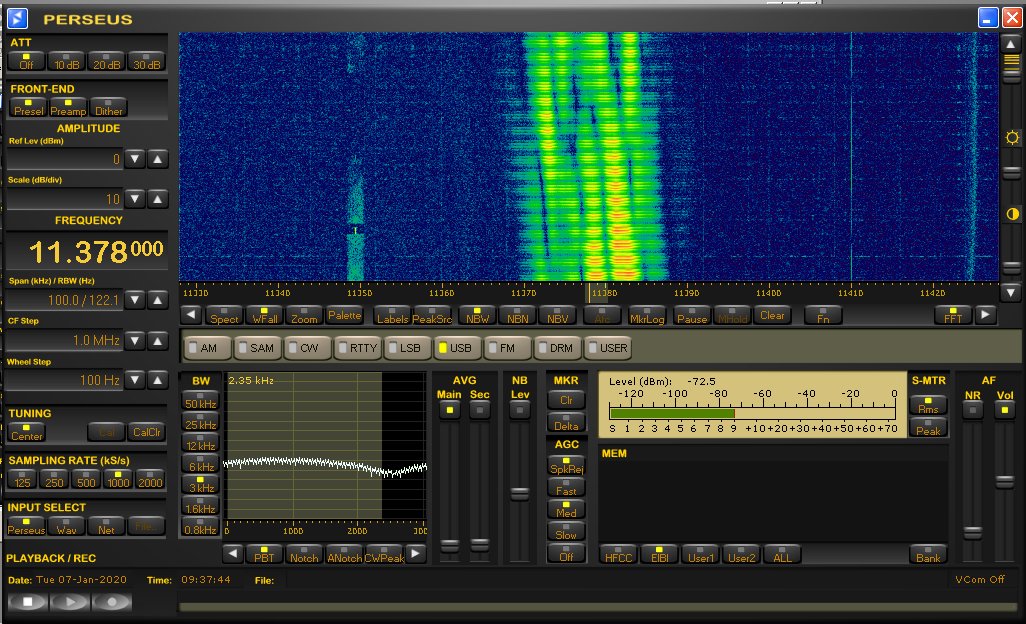Select 10 dB attenuation
The image size is (1026, 624).
click(x=66, y=61)
